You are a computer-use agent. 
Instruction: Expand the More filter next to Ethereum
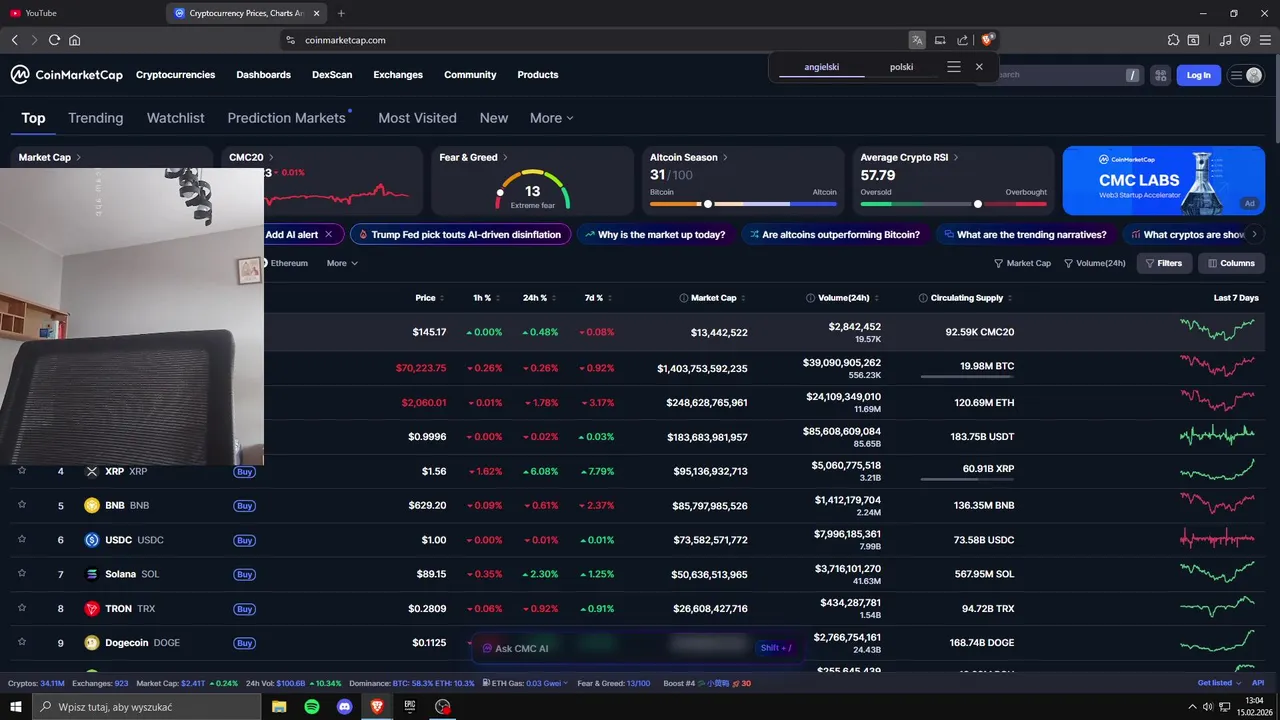(x=342, y=263)
